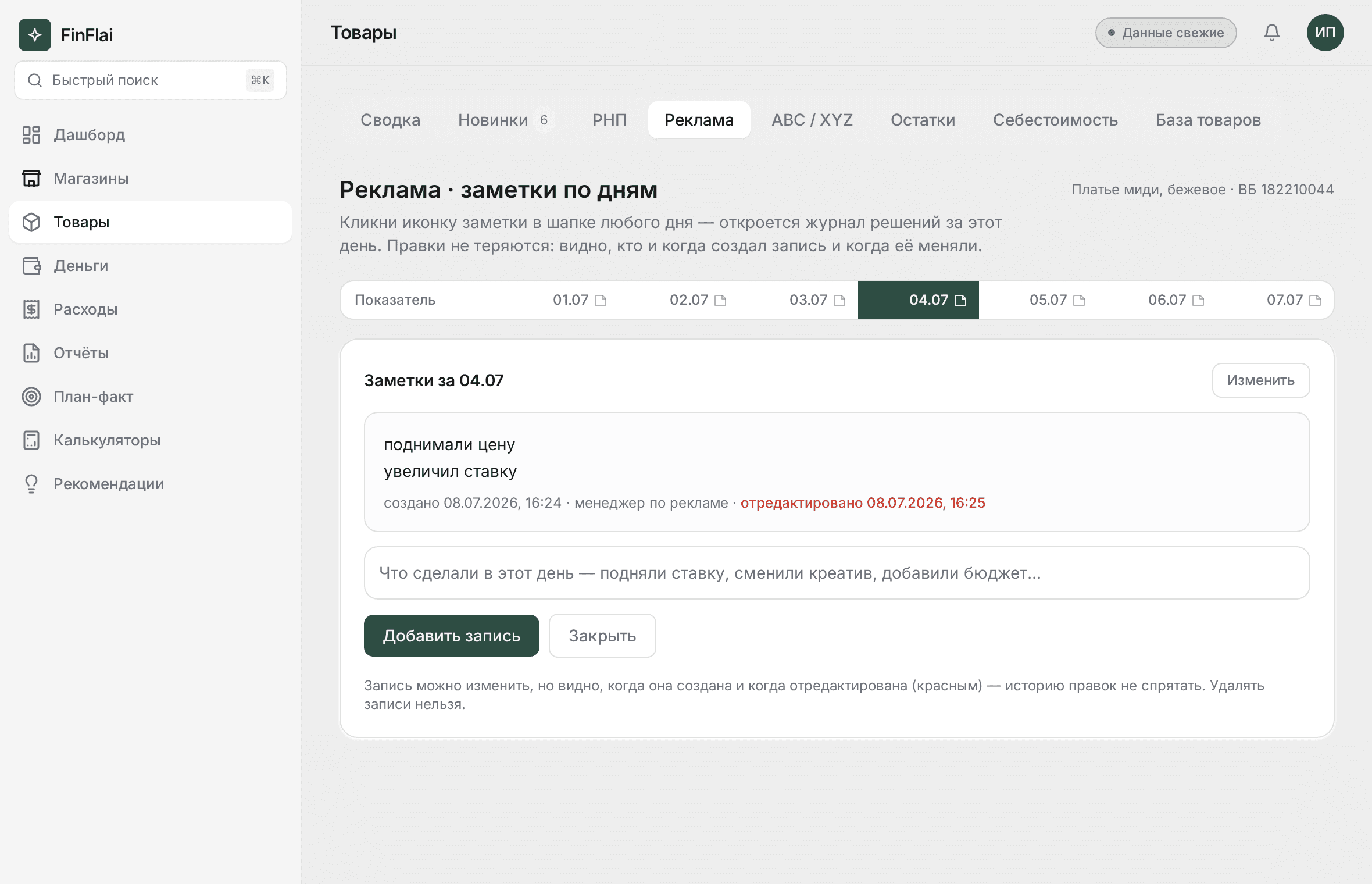Focus the daily note text field
The width and height of the screenshot is (1372, 884).
click(x=837, y=573)
